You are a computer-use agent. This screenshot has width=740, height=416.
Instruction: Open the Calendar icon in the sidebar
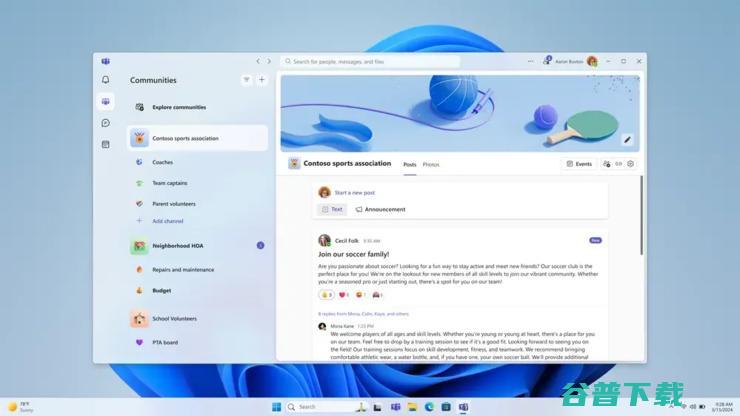click(106, 144)
